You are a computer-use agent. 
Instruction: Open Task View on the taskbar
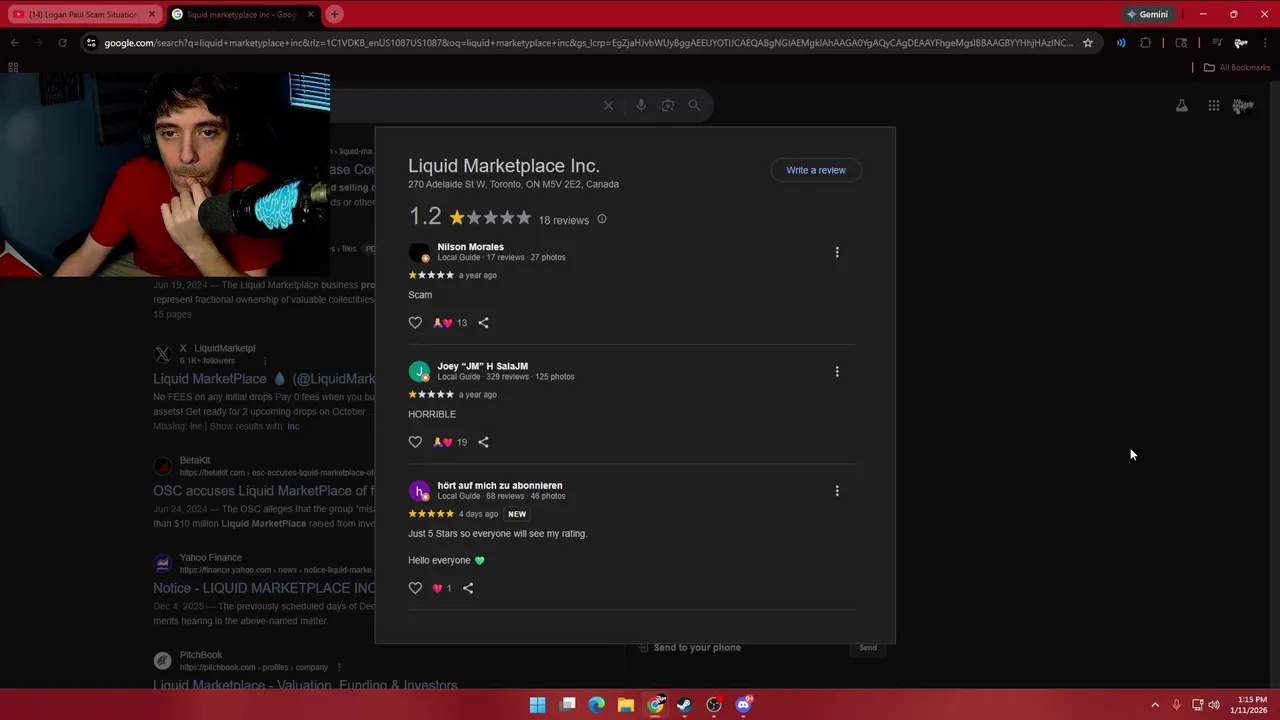click(x=568, y=705)
